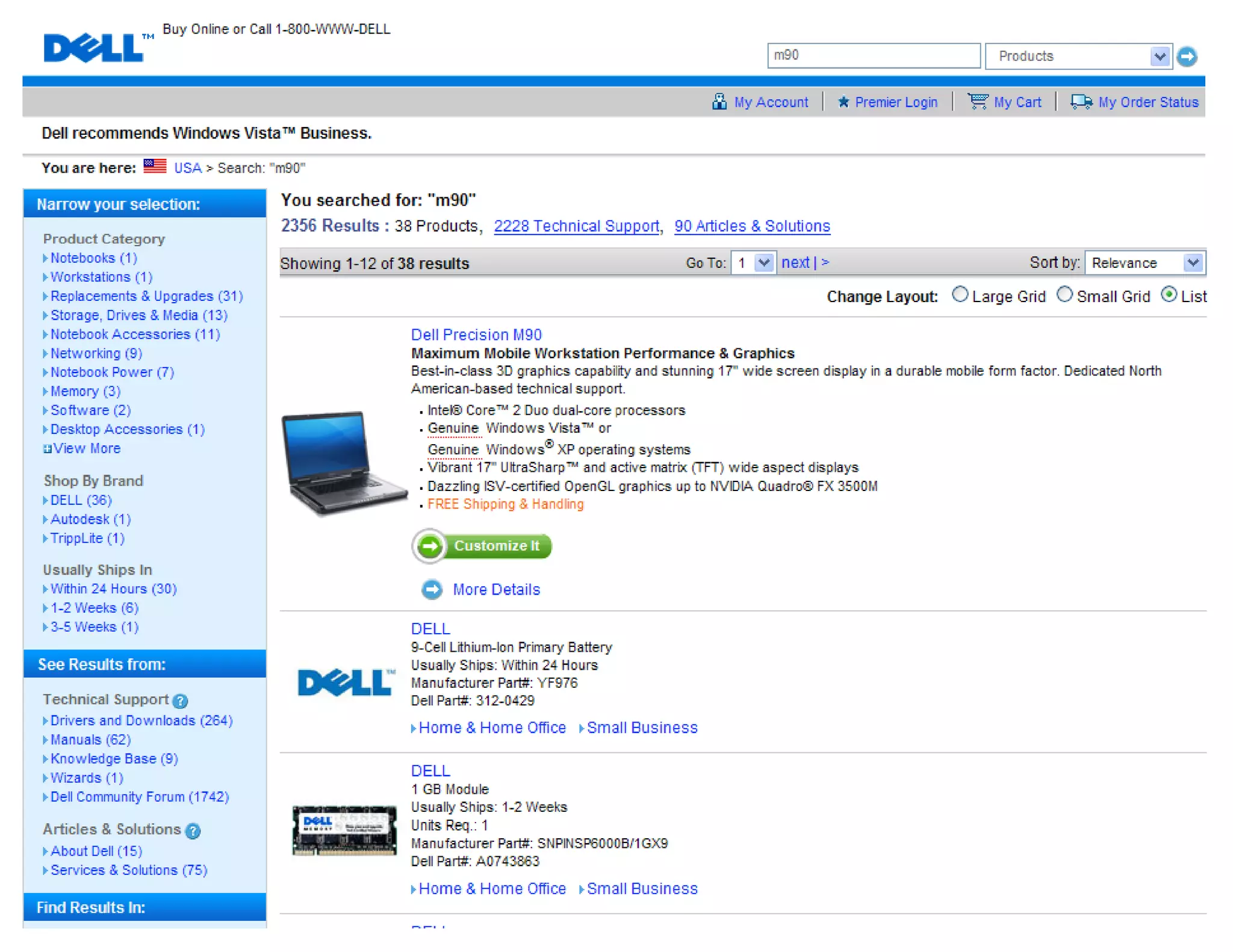
Task: Select the Large Grid layout option
Action: tap(960, 295)
